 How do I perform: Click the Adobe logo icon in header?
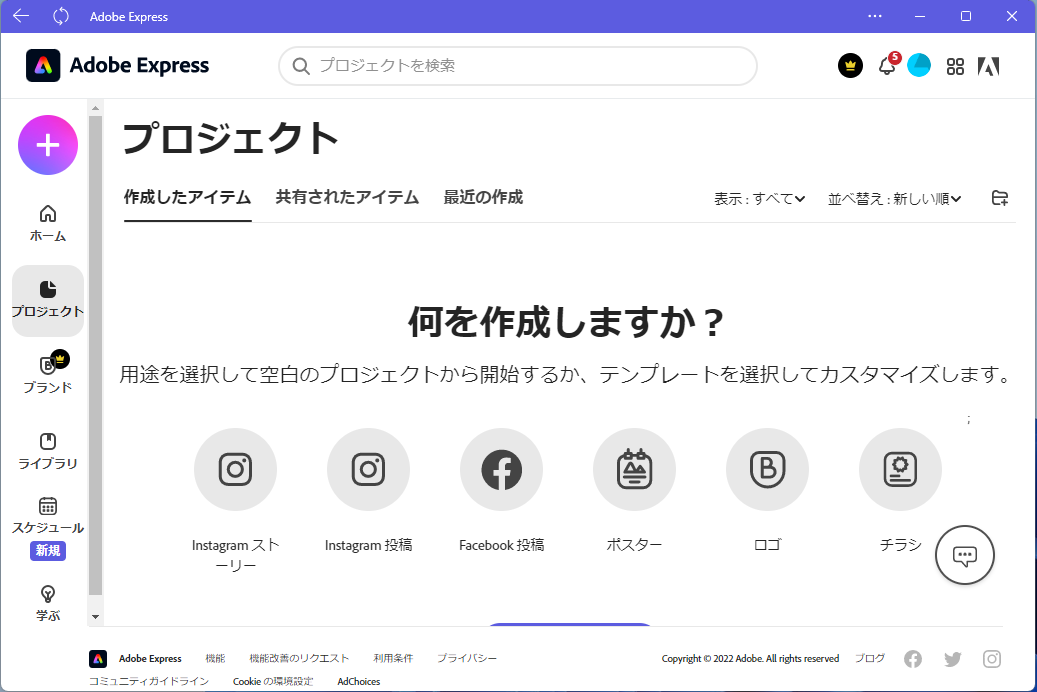tap(989, 66)
